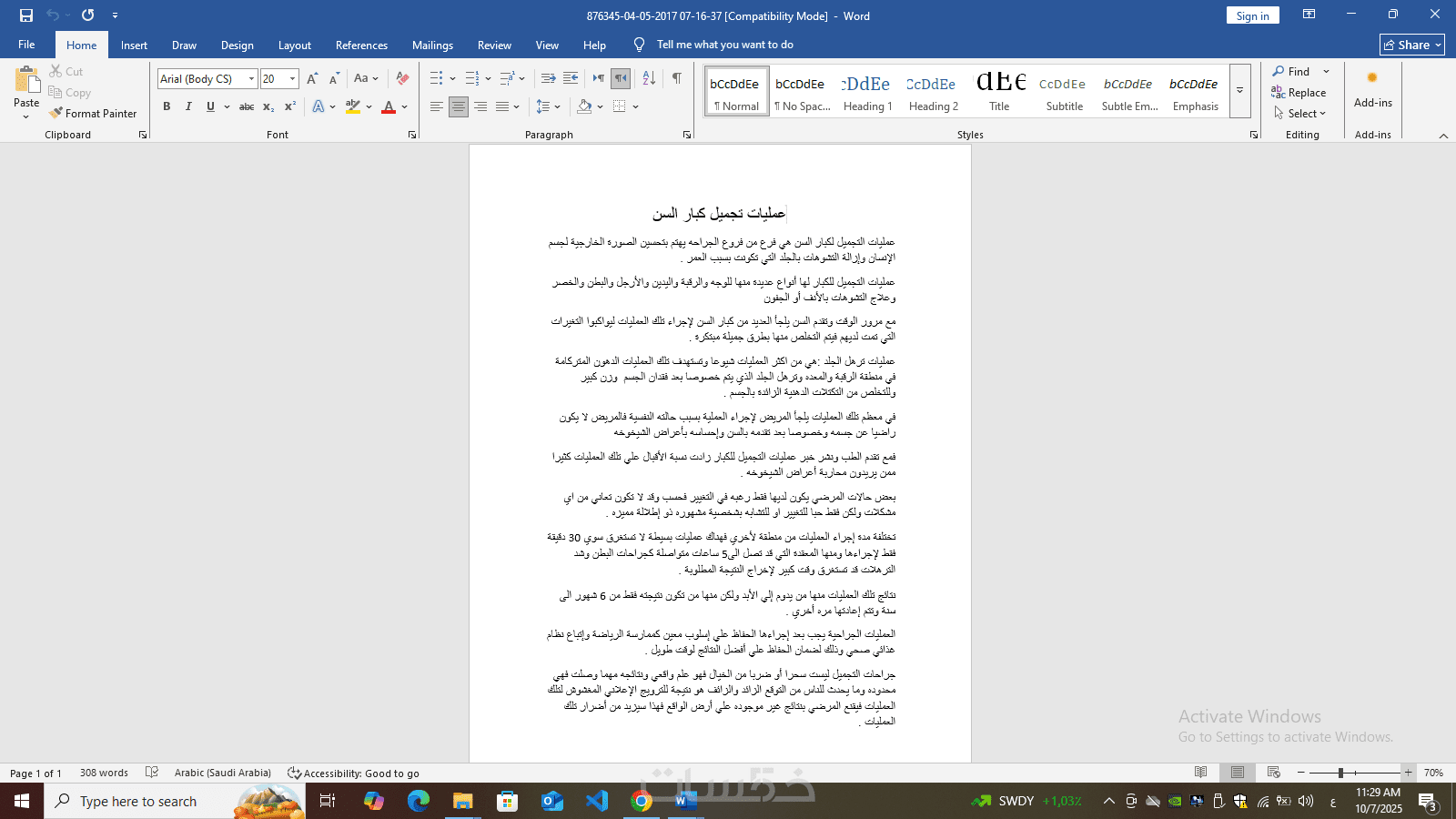Open the Change Case Aa dropdown
Image resolution: width=1456 pixels, height=819 pixels.
click(x=366, y=79)
